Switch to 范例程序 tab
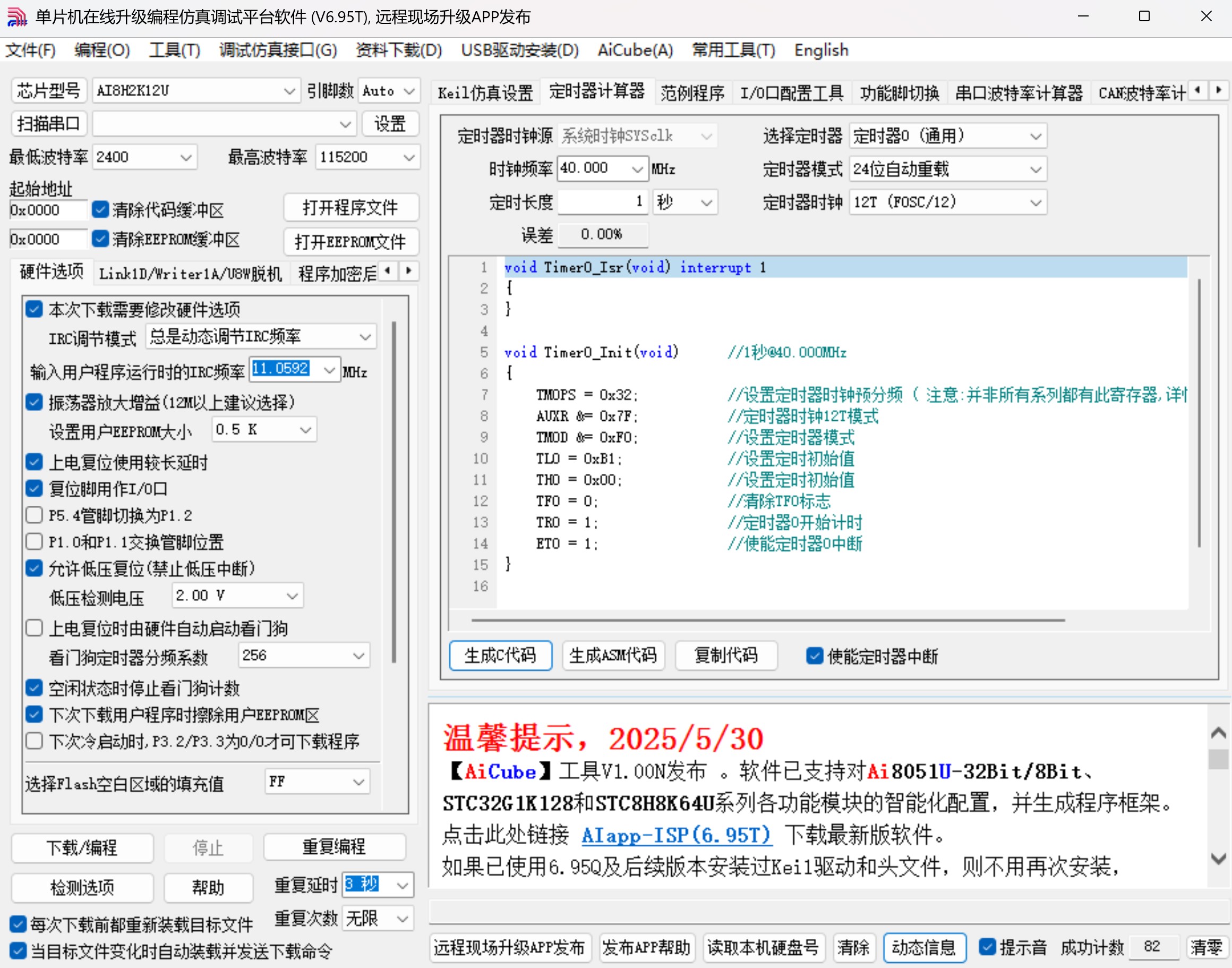 click(692, 92)
